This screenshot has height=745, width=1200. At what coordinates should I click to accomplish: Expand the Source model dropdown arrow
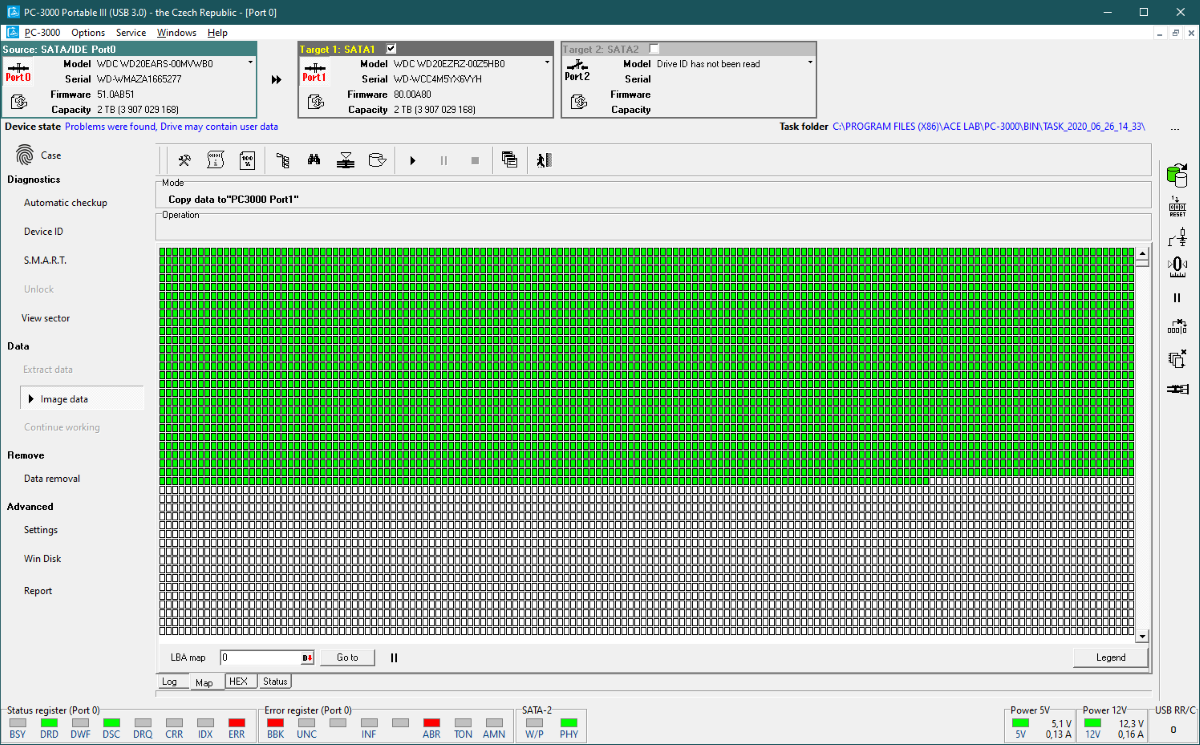(x=250, y=63)
